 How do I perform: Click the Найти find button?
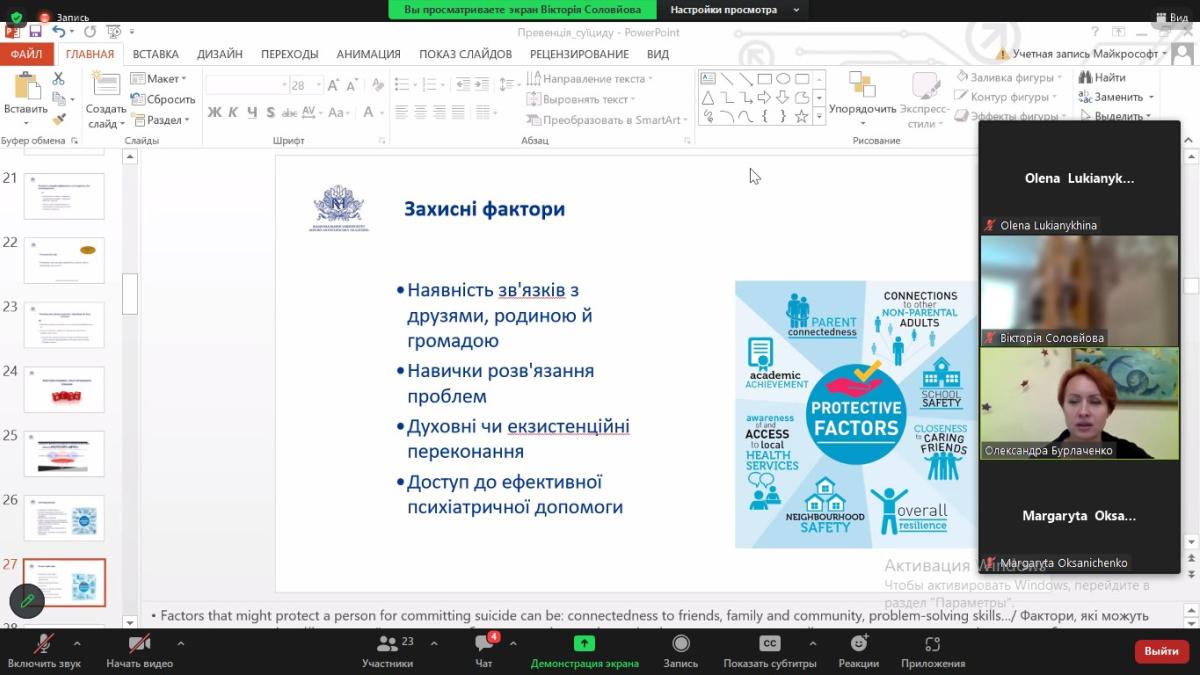[x=1102, y=77]
